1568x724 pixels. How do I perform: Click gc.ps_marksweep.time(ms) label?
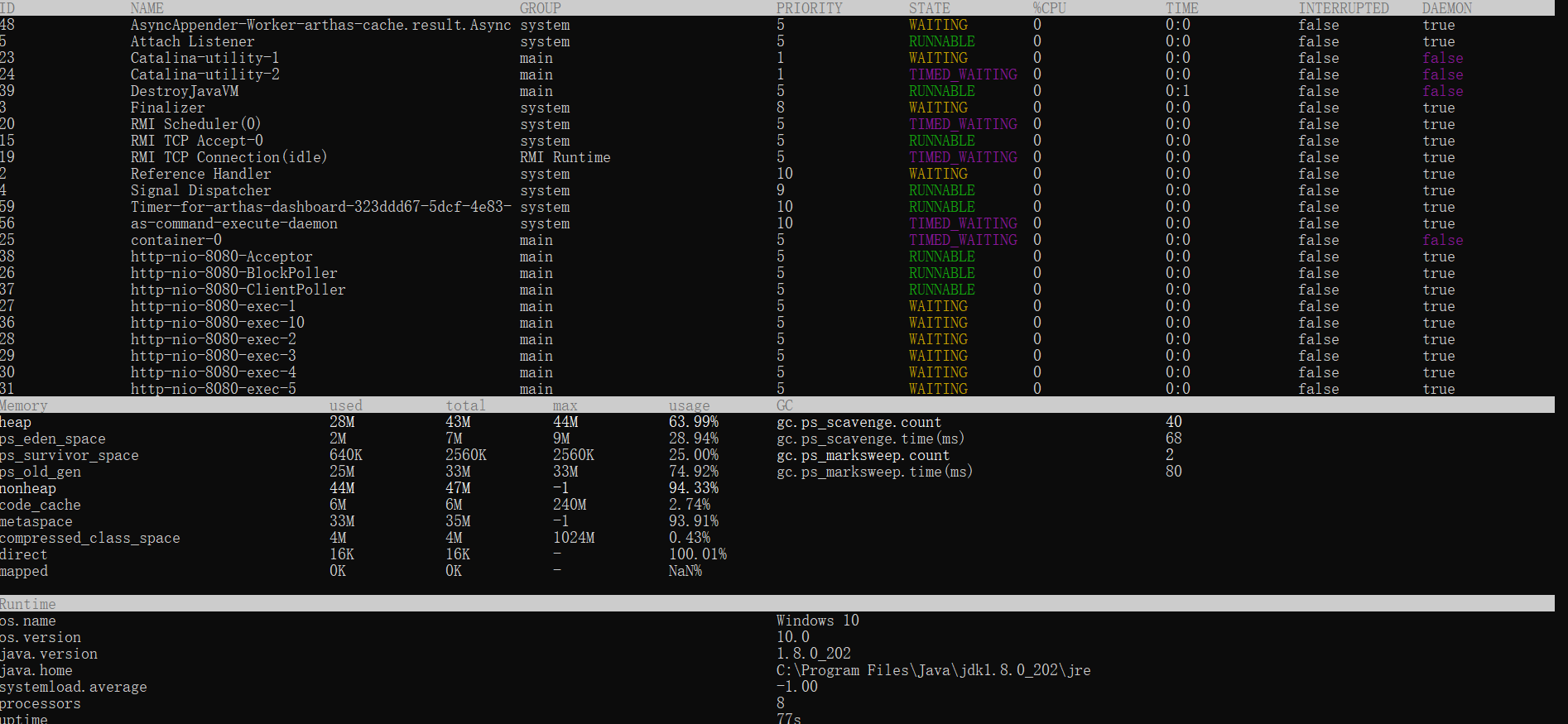tap(874, 472)
